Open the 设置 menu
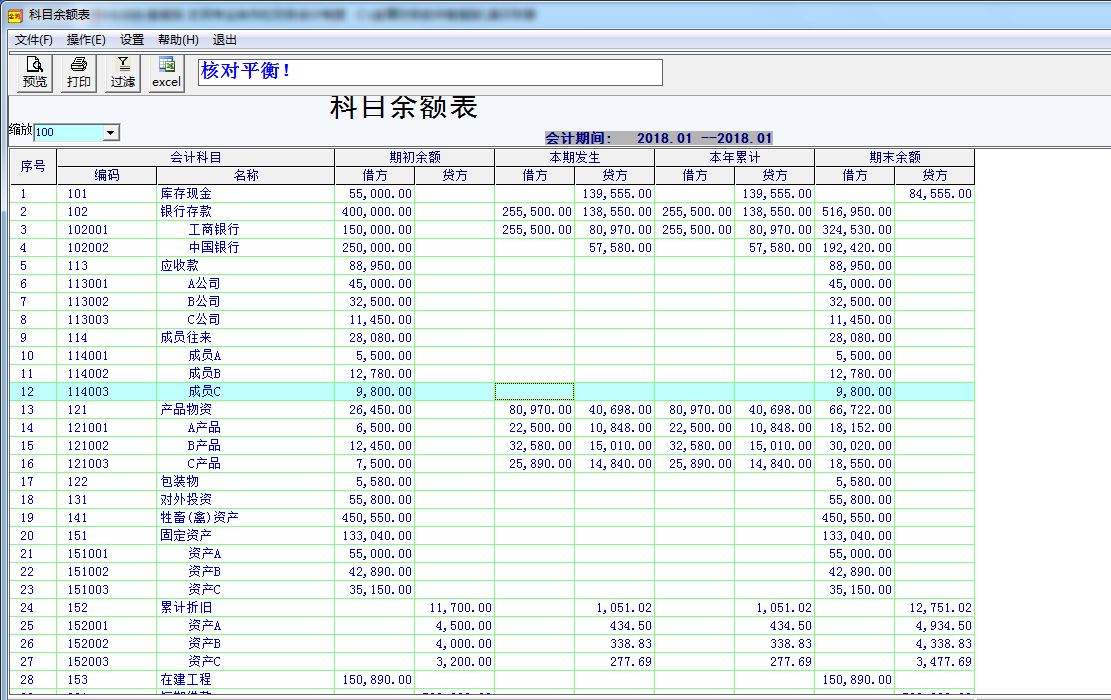The width and height of the screenshot is (1111, 700). tap(132, 40)
